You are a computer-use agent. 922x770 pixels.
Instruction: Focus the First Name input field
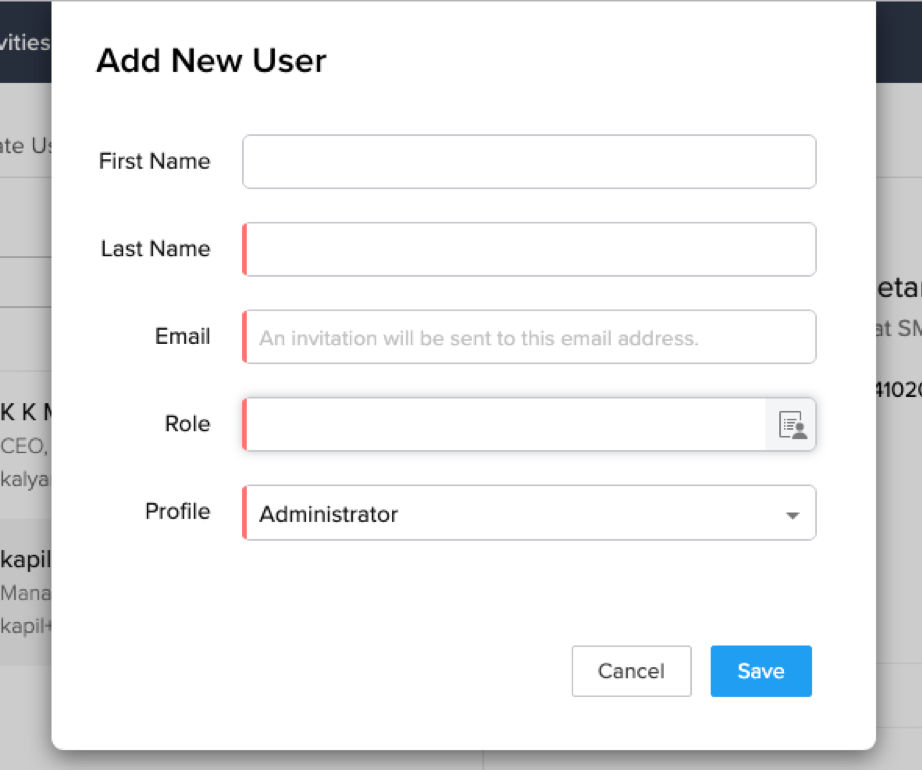529,162
